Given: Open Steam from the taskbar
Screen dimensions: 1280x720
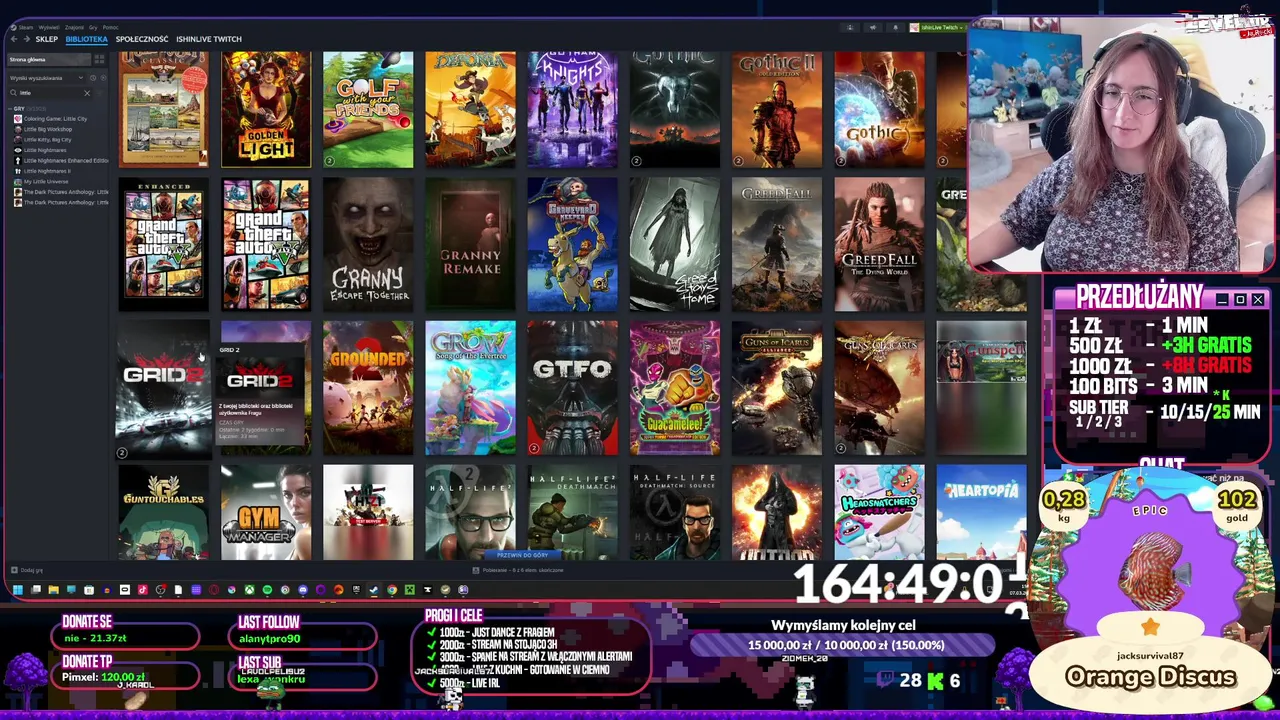Looking at the screenshot, I should tap(373, 590).
